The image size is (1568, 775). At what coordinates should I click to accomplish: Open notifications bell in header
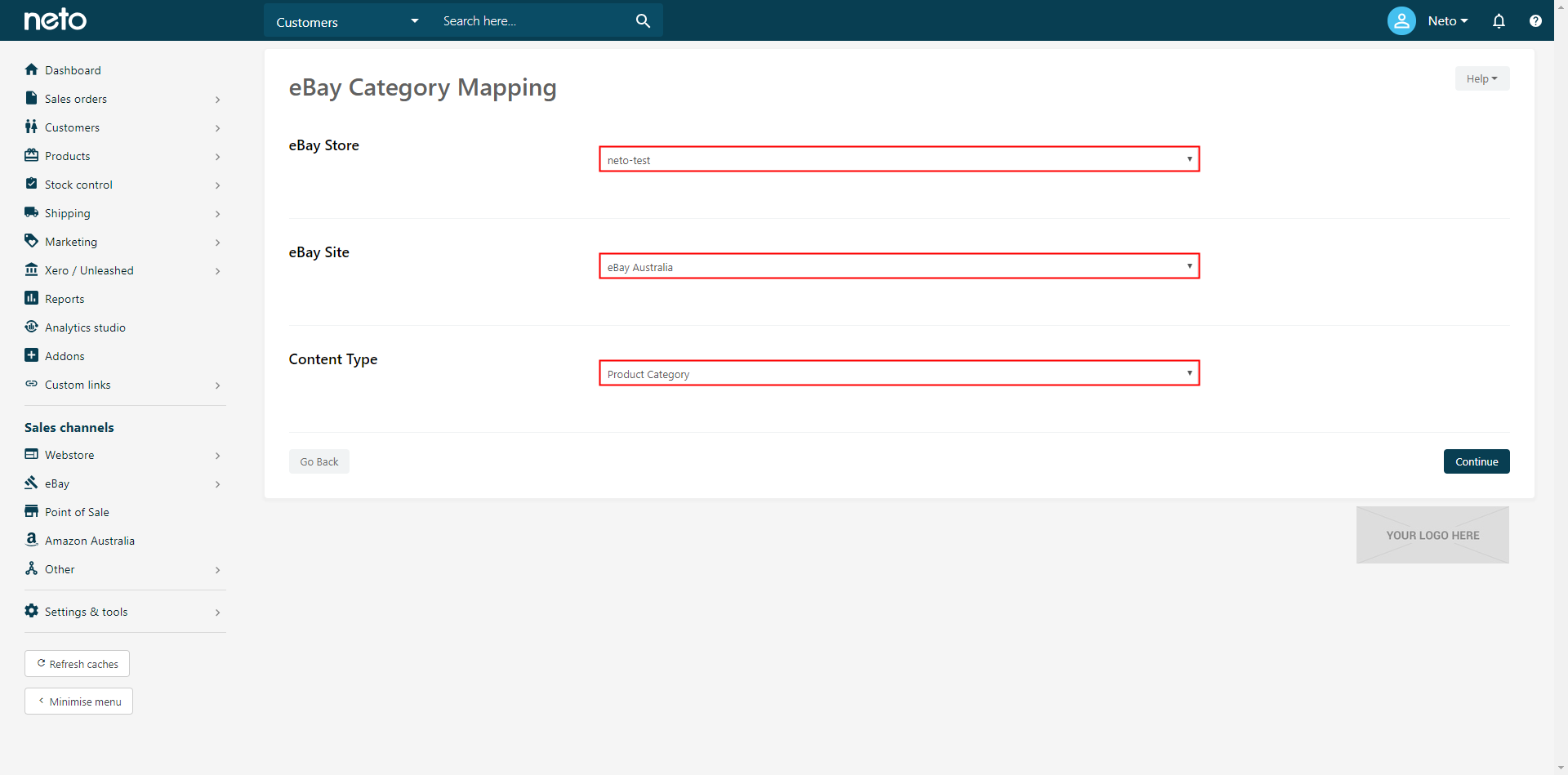pos(1499,21)
